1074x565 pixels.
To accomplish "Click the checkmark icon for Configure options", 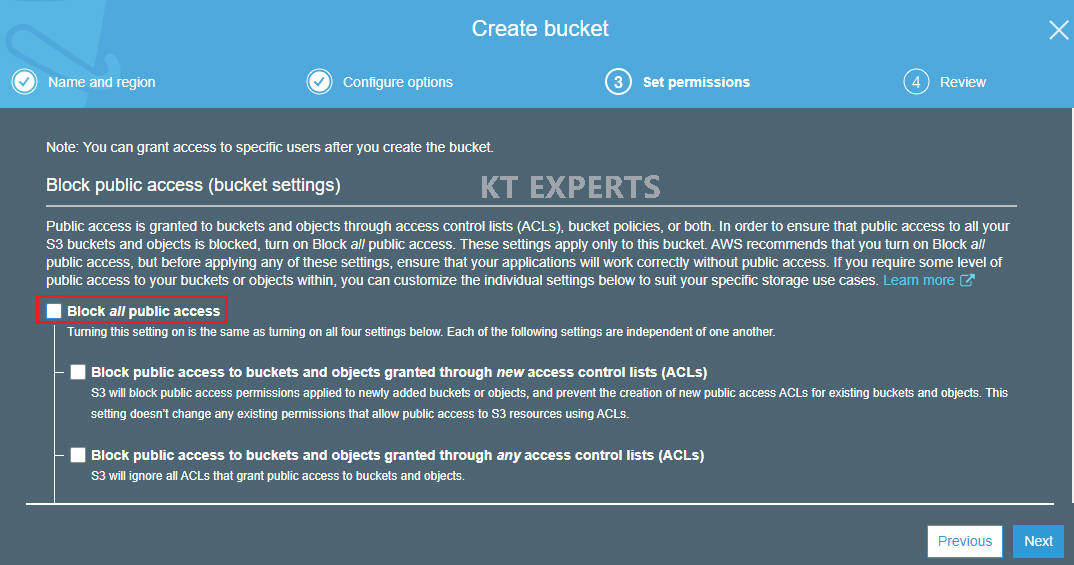I will [x=319, y=82].
